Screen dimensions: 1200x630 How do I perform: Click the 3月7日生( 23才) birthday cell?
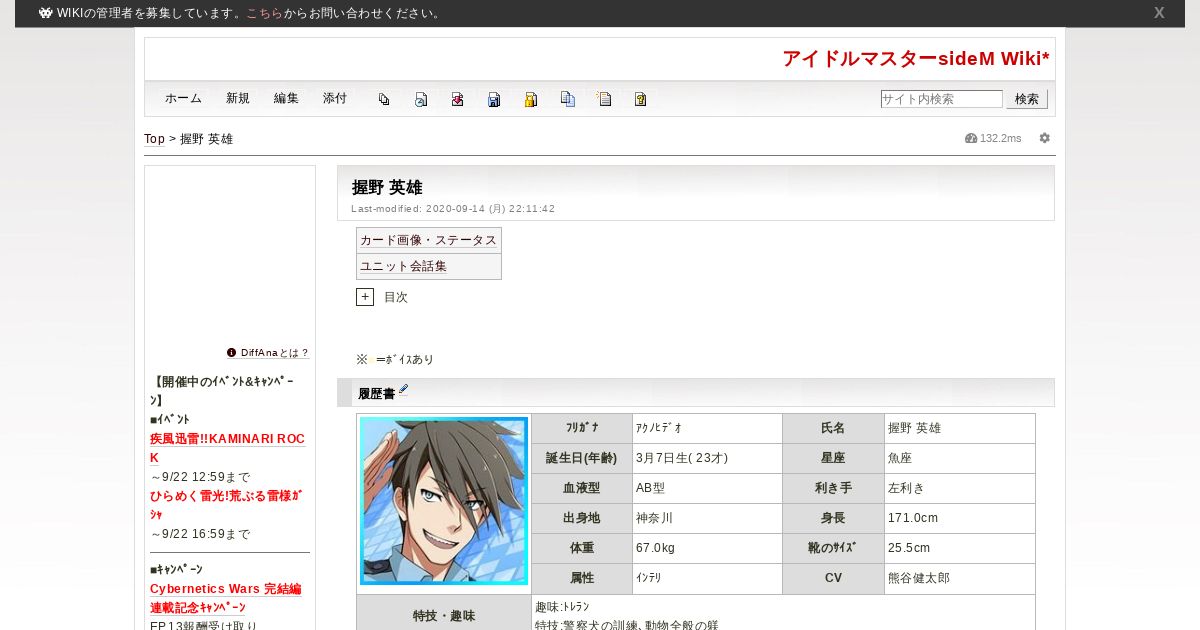tap(707, 458)
